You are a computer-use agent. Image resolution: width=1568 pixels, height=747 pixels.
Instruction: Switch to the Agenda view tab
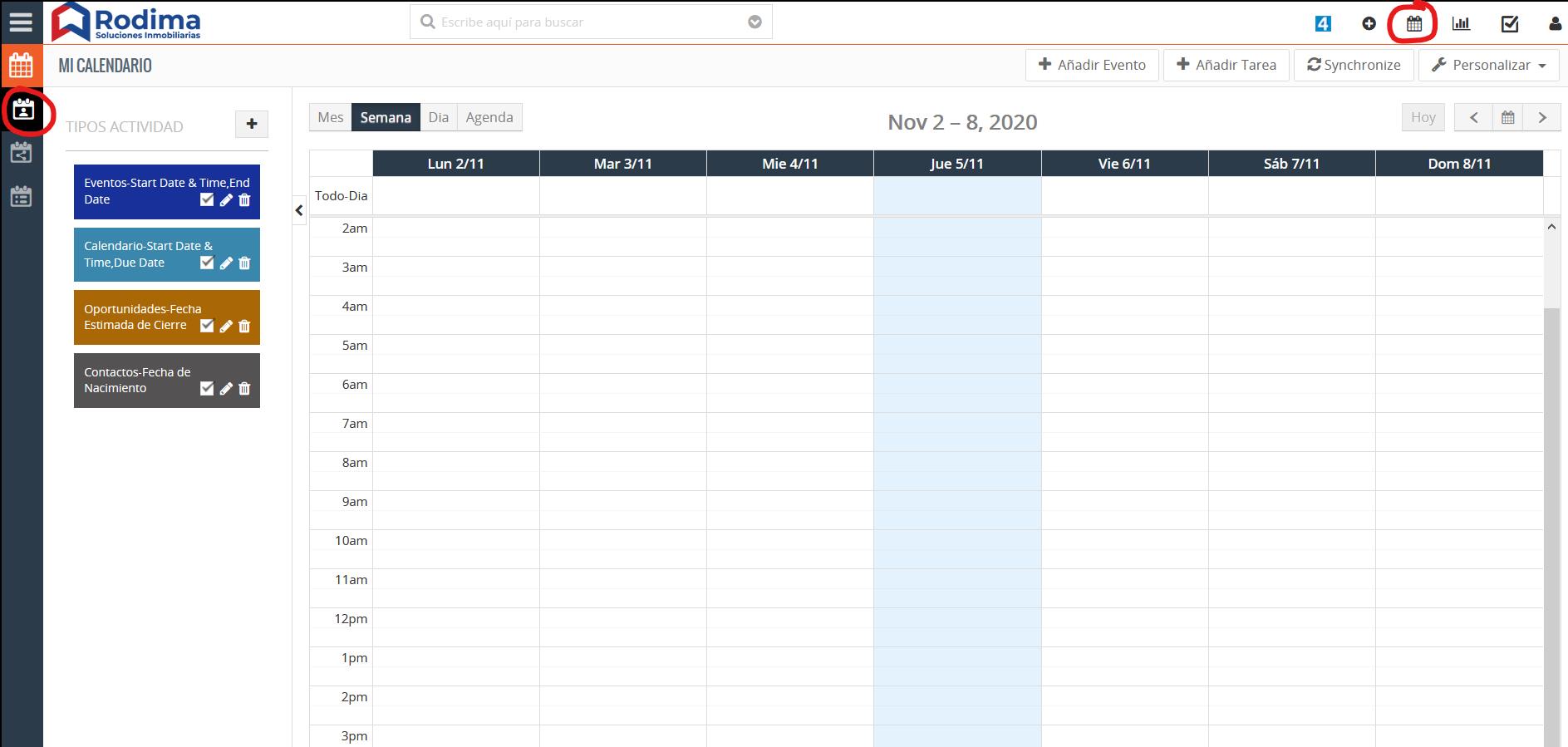point(489,117)
